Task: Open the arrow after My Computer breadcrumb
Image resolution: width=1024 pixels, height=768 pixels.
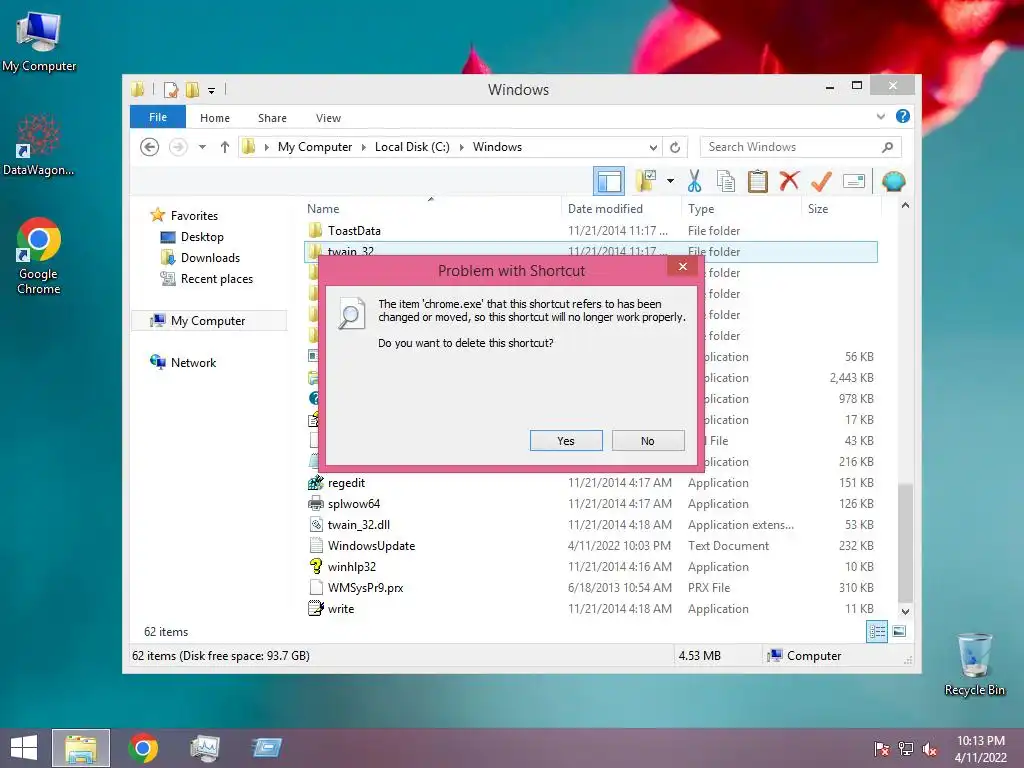Action: tap(364, 147)
